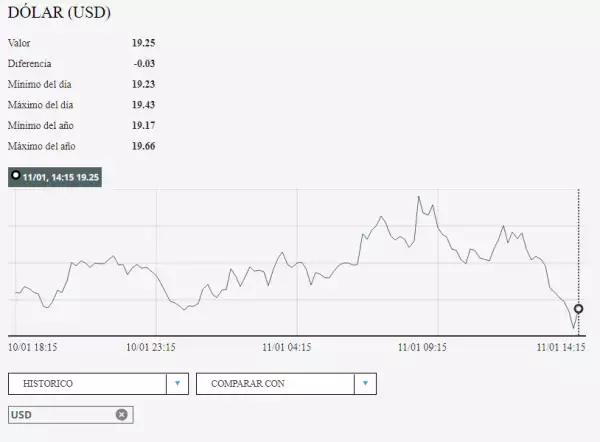Image resolution: width=600 pixels, height=442 pixels.
Task: Remove the USD tag with the x icon
Action: 122,414
